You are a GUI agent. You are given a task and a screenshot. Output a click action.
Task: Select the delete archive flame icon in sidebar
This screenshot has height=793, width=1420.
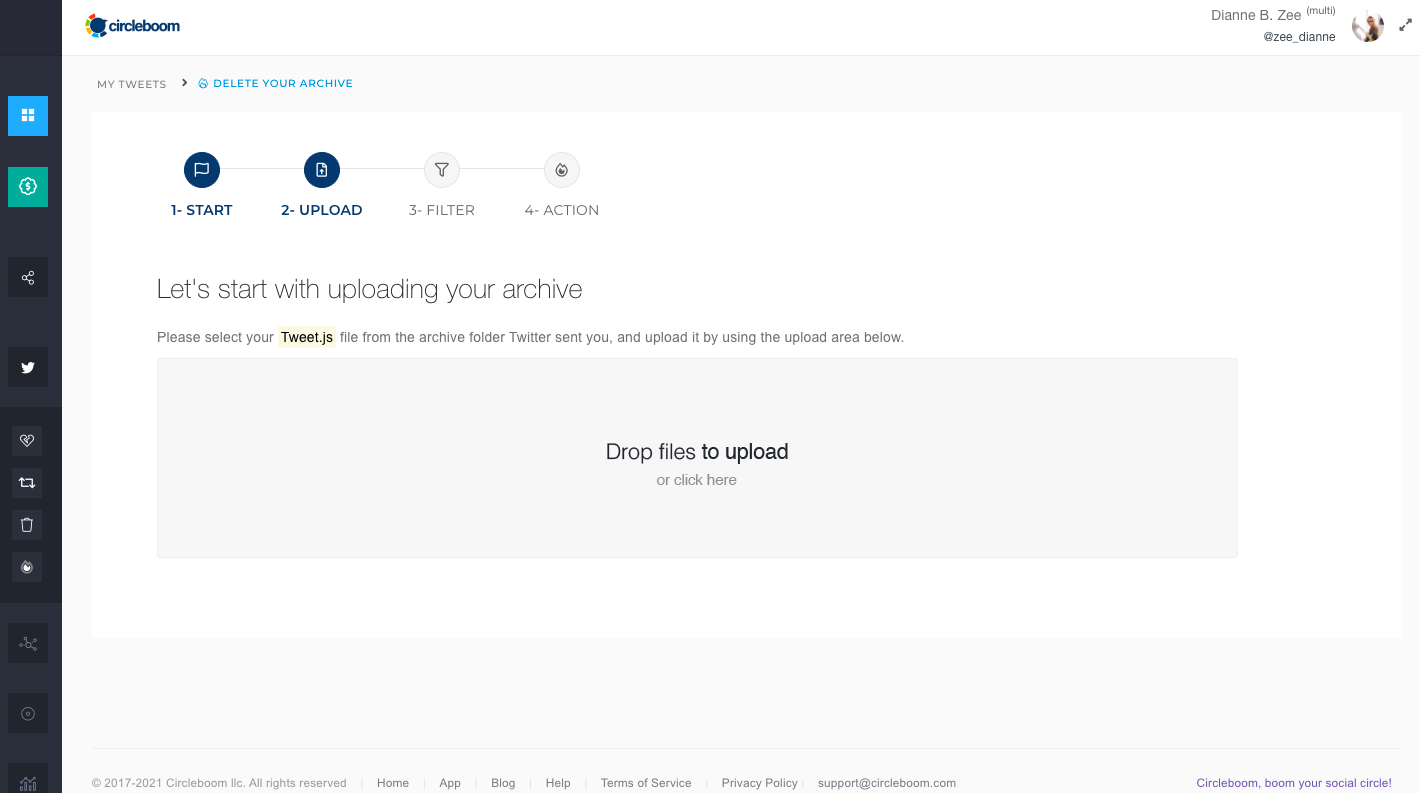(27, 566)
